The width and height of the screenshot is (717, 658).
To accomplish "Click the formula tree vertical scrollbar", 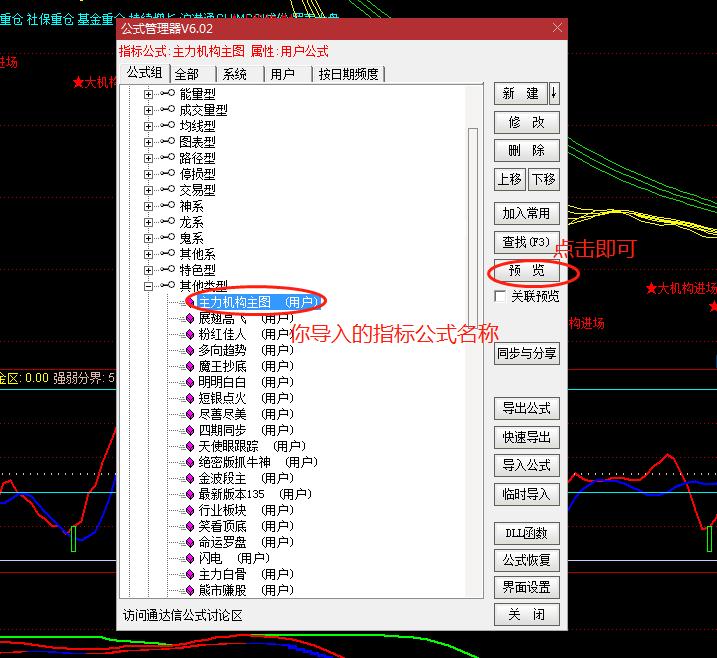I will [x=473, y=226].
